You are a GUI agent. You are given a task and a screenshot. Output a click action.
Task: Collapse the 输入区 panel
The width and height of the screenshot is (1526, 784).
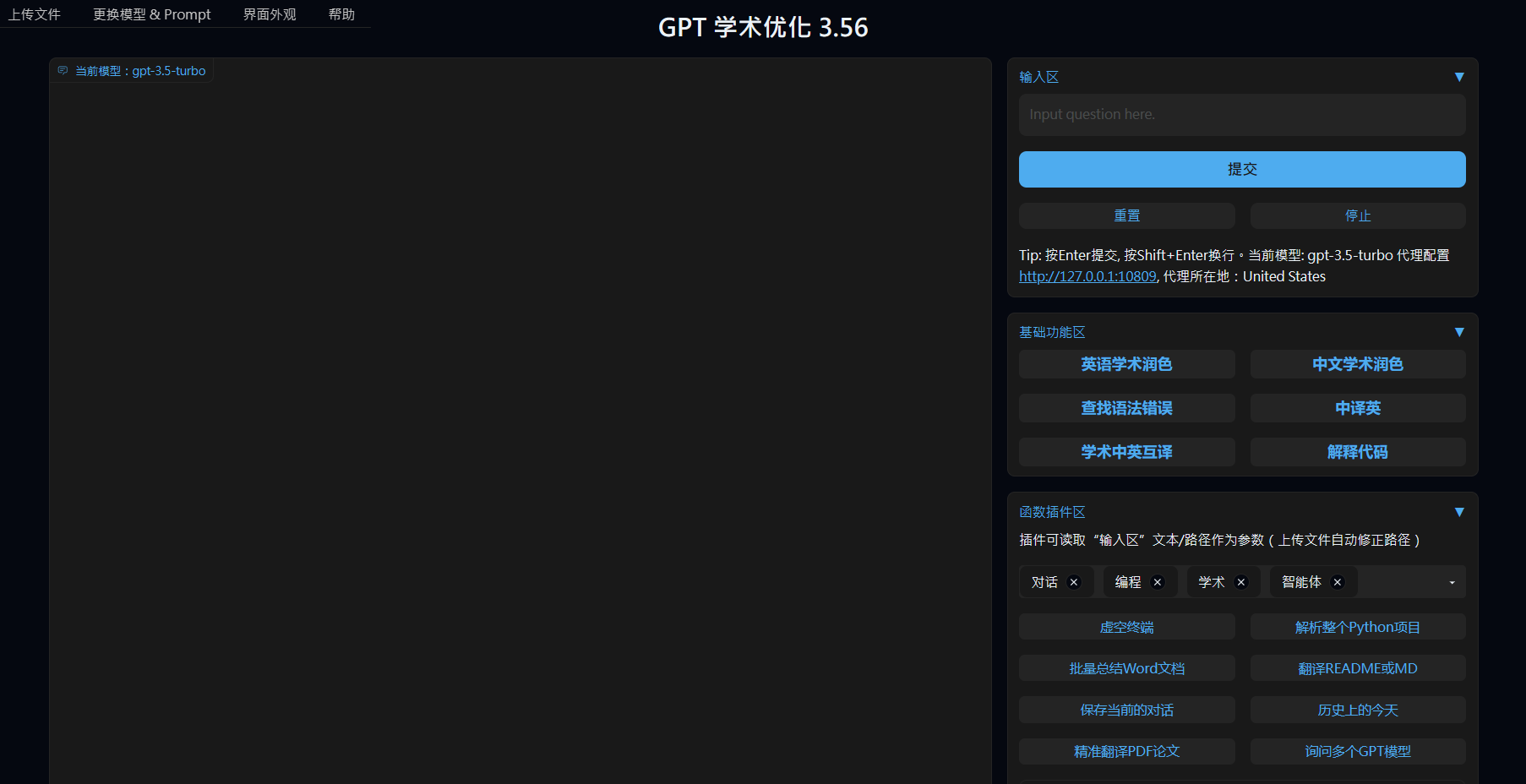click(x=1459, y=77)
